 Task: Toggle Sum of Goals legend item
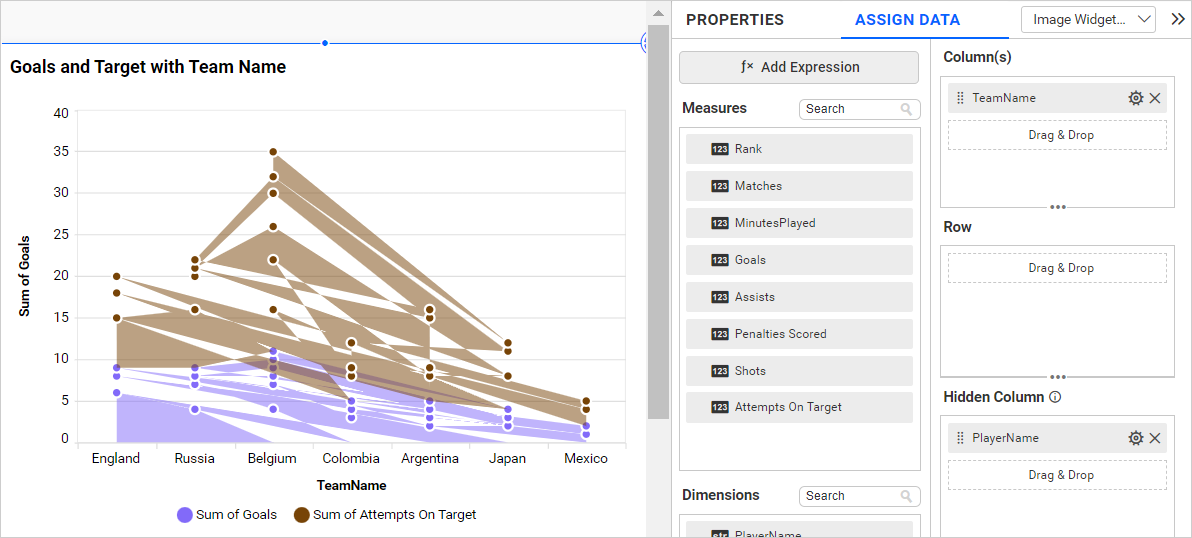[x=226, y=515]
